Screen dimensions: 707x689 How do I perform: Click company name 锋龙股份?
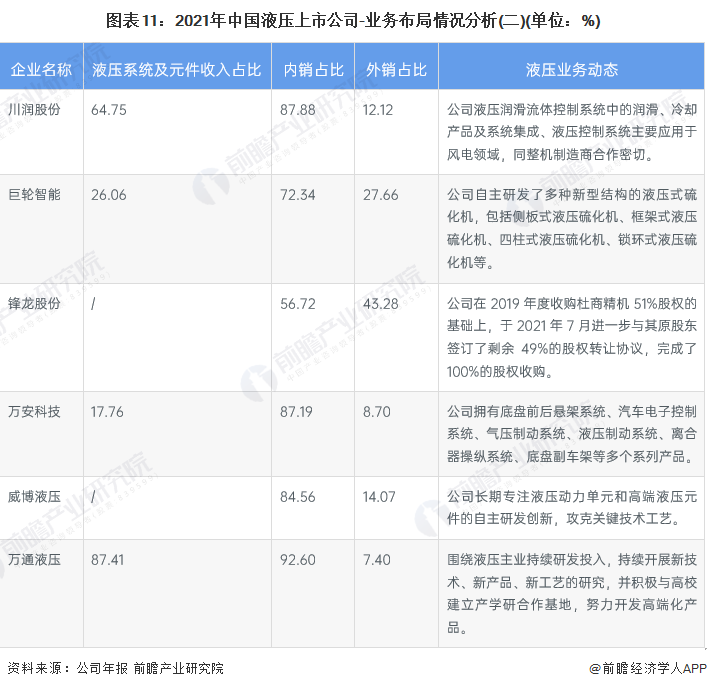(x=34, y=303)
